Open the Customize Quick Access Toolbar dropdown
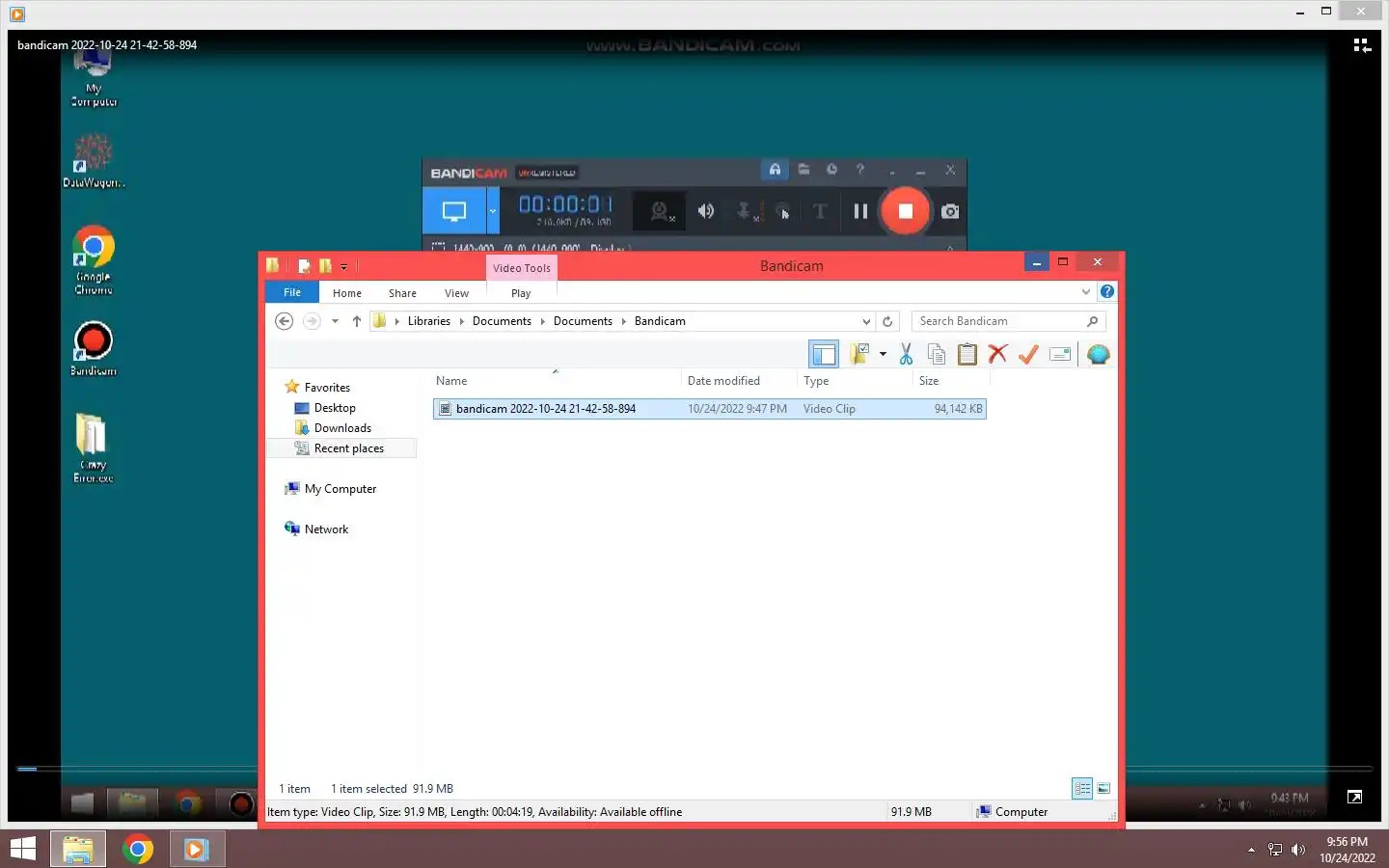 pos(343,267)
